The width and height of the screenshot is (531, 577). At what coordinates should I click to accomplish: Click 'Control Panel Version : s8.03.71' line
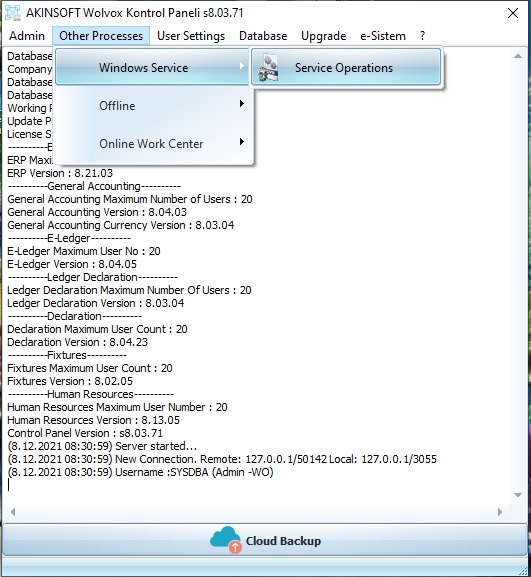point(85,433)
